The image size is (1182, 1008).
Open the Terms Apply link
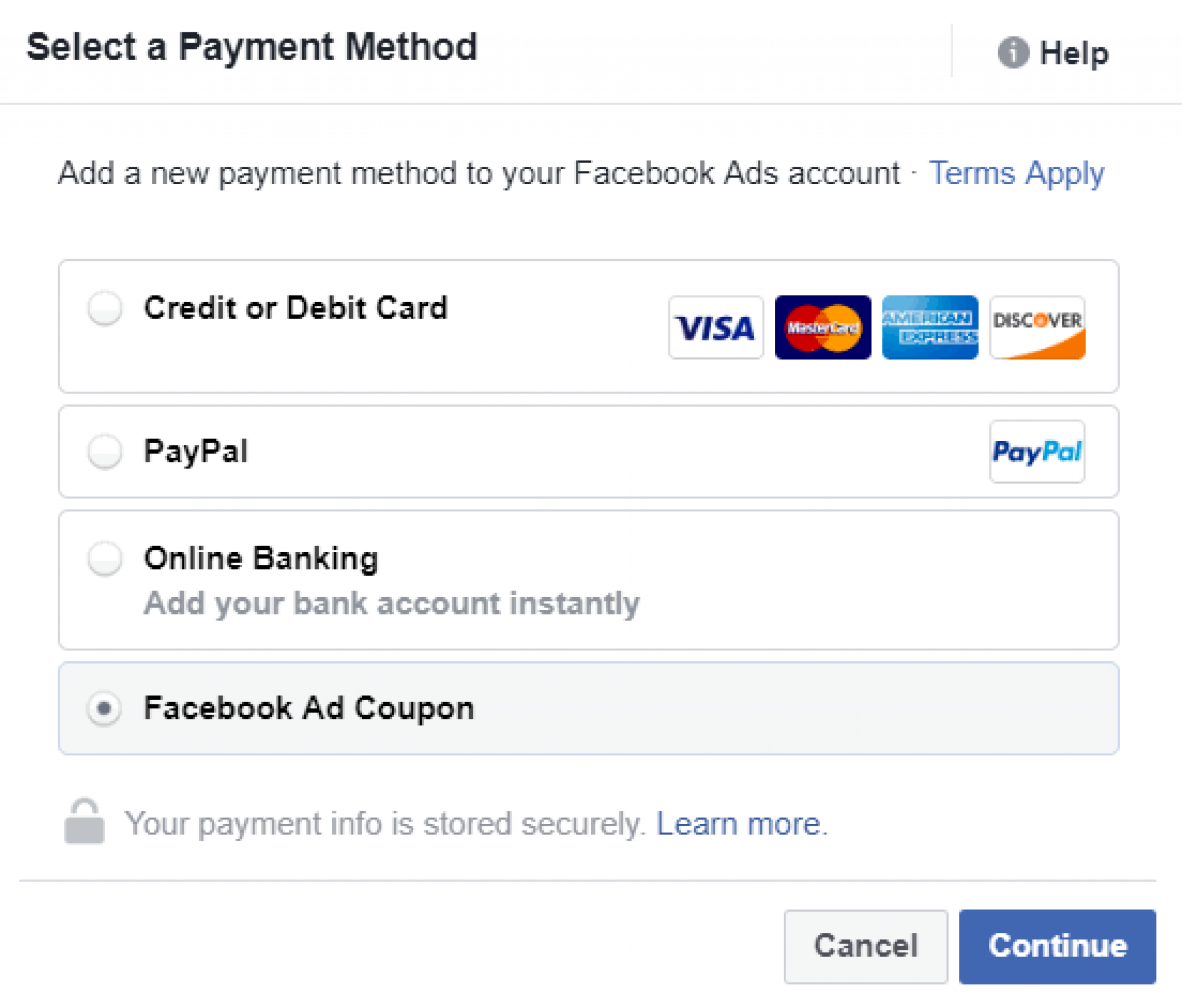[x=1016, y=173]
